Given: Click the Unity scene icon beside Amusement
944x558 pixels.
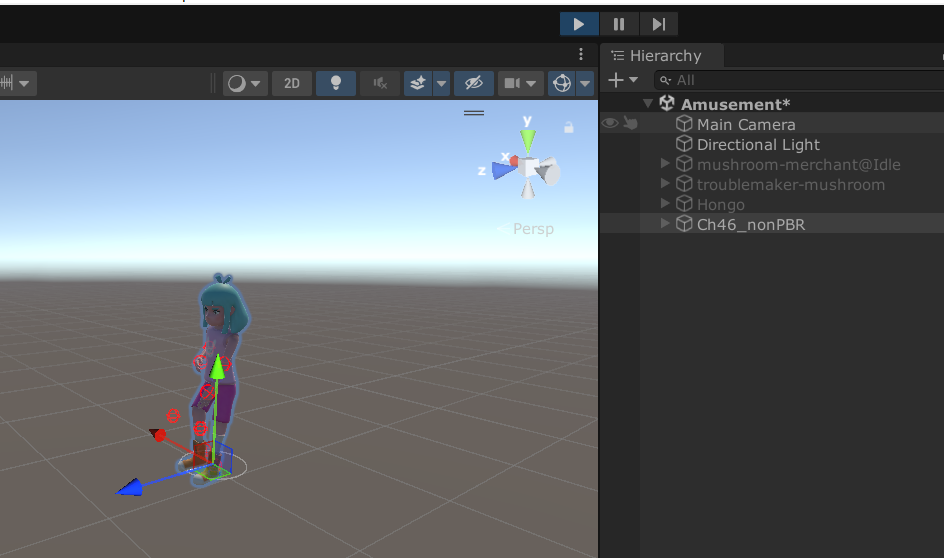Looking at the screenshot, I should 666,103.
